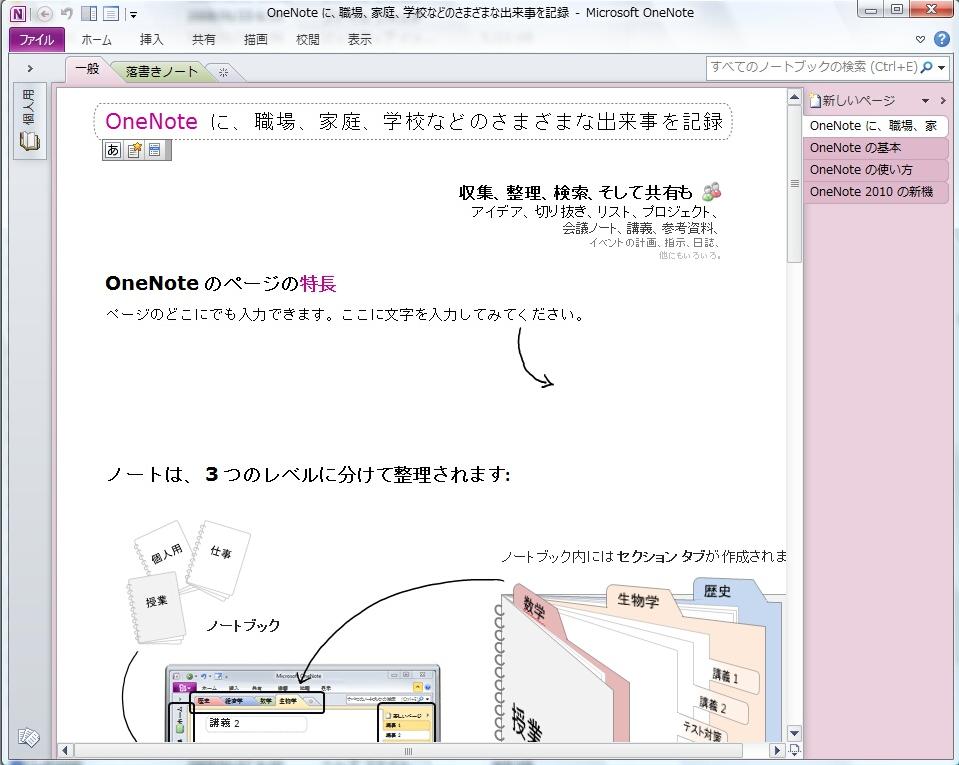Open OneNote Help question mark
The image size is (959, 765).
pos(942,39)
